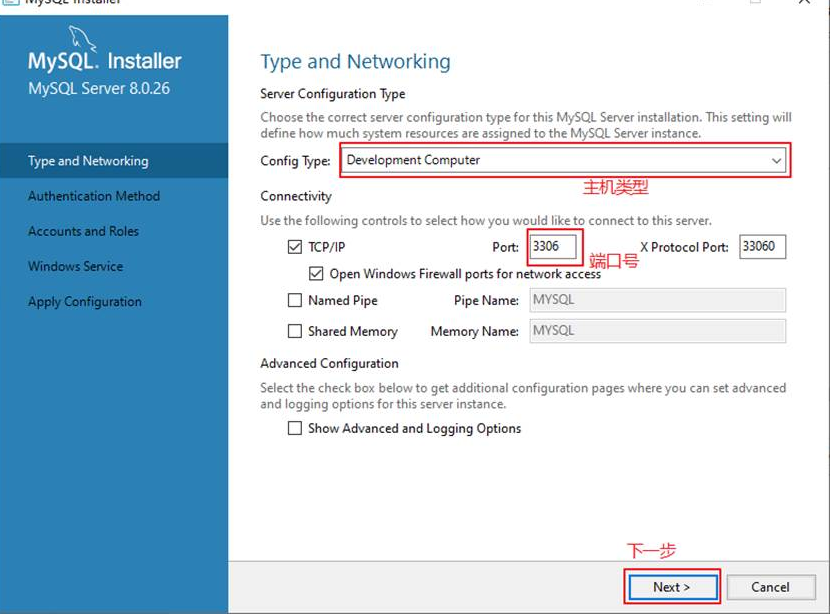Viewport: 833px width, 615px height.
Task: Enable the Named Pipe checkbox
Action: (295, 301)
